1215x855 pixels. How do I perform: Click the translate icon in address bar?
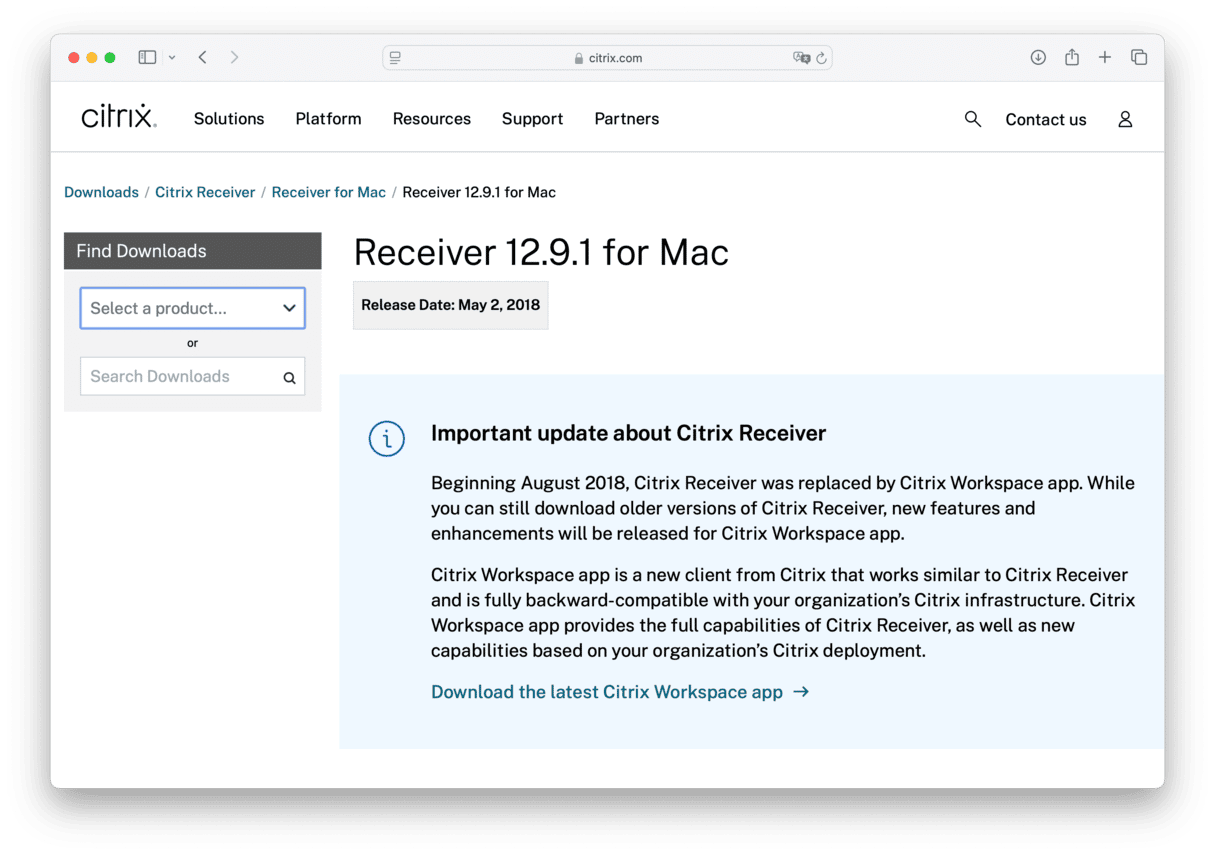coord(801,58)
